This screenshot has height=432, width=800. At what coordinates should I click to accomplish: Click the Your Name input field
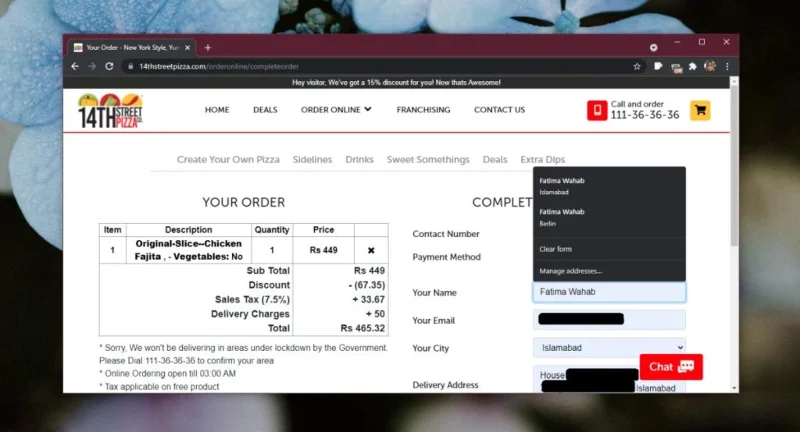pos(609,292)
